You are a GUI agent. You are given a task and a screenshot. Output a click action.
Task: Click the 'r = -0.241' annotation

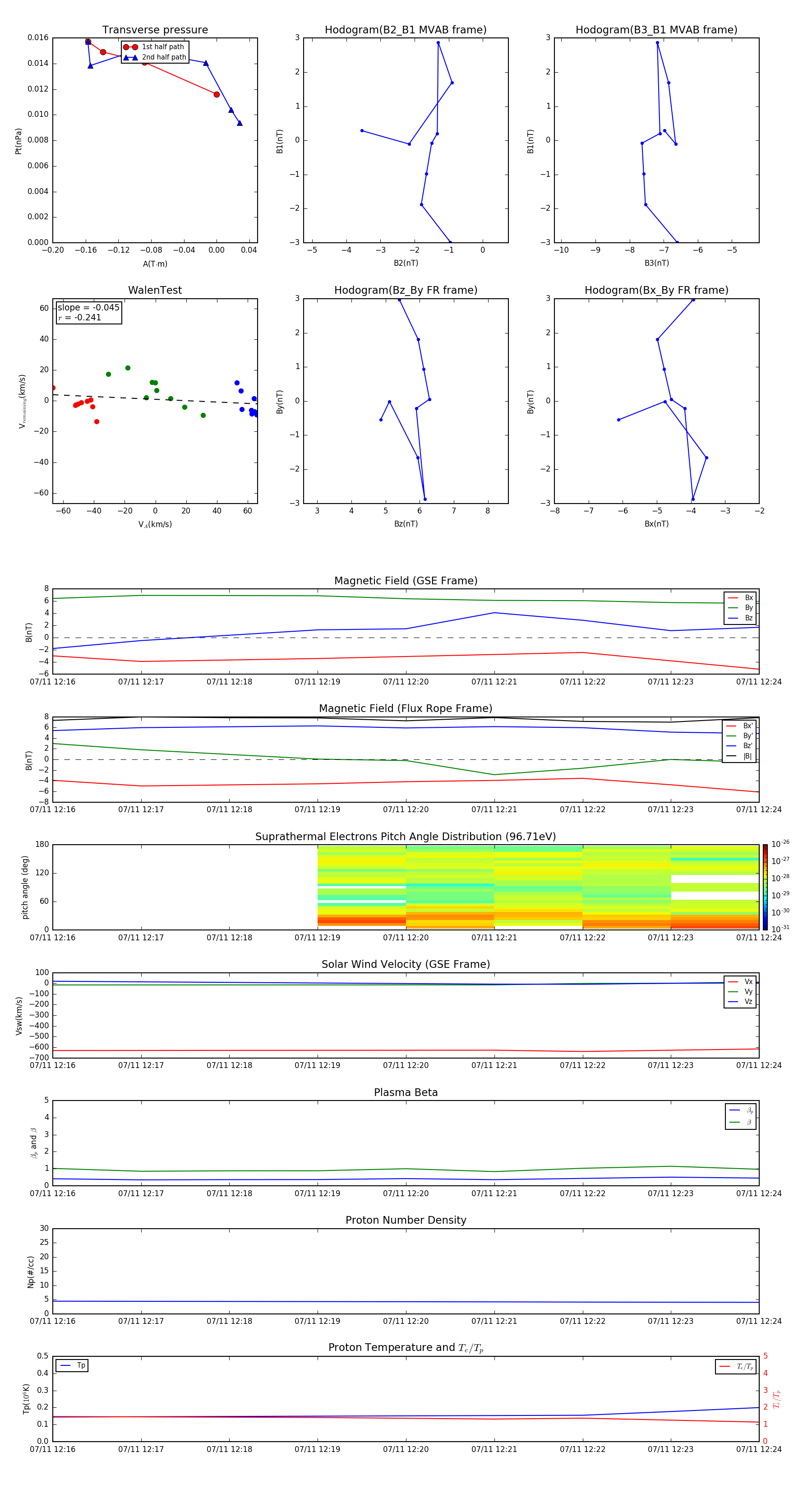tap(80, 317)
